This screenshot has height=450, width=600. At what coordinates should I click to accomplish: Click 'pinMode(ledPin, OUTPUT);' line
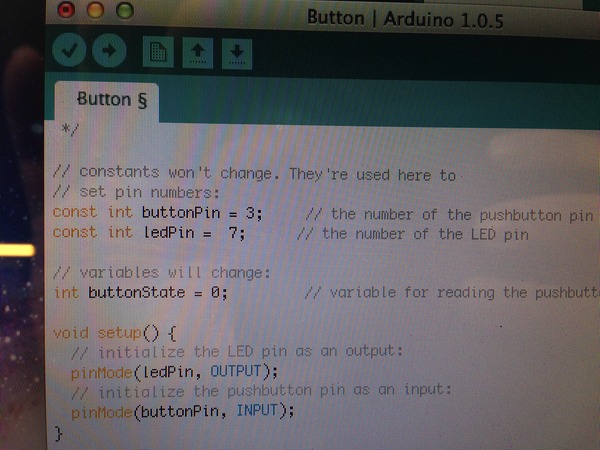coord(174,372)
